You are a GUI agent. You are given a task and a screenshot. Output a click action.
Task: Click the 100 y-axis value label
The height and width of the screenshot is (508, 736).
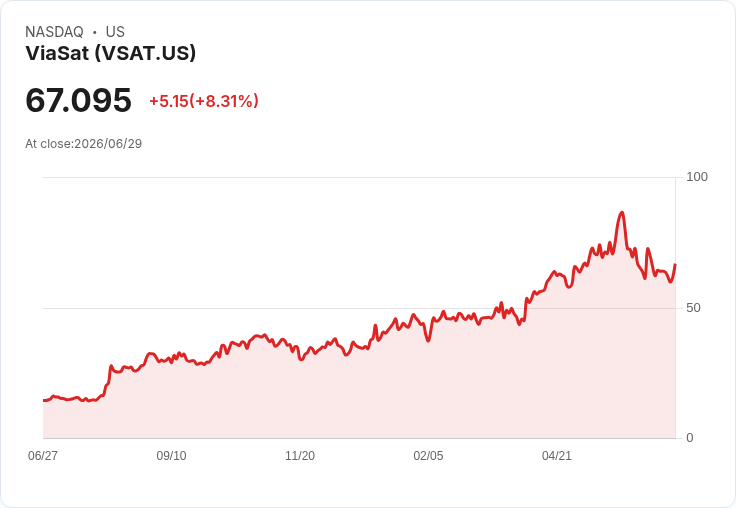(697, 177)
